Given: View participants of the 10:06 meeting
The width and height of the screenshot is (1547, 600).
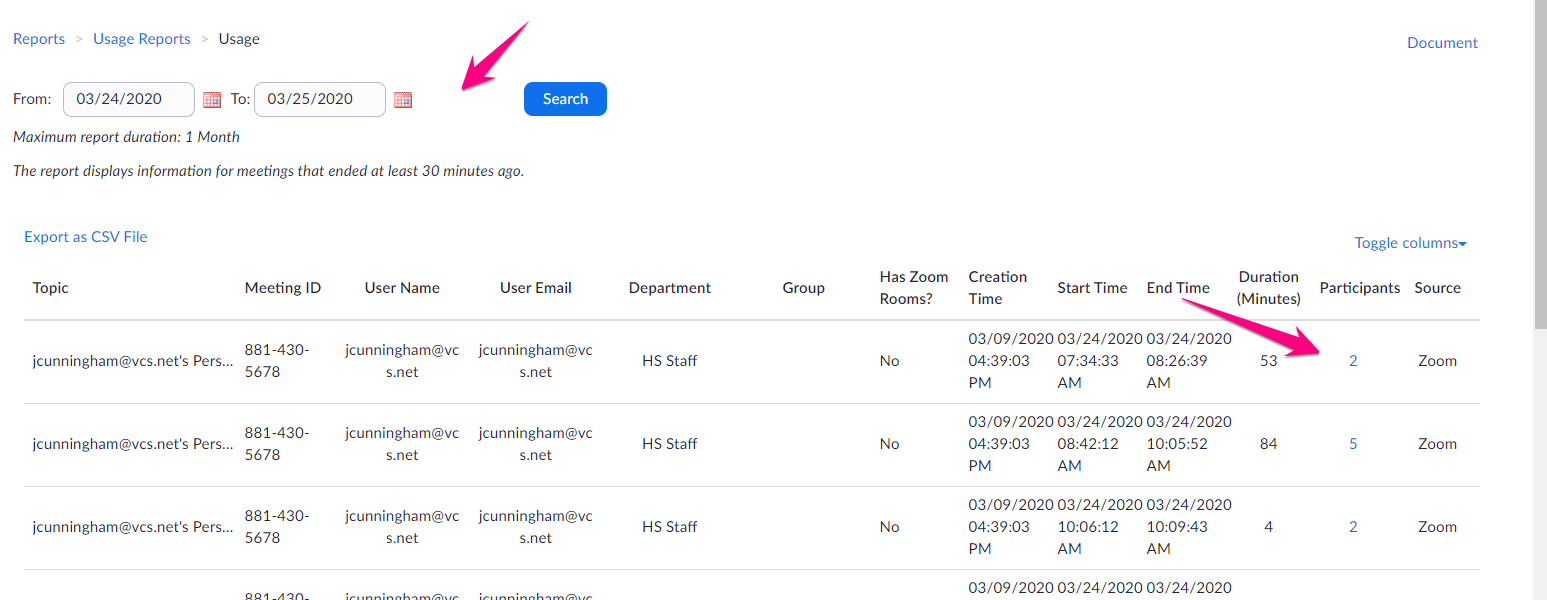Looking at the screenshot, I should coord(1353,526).
